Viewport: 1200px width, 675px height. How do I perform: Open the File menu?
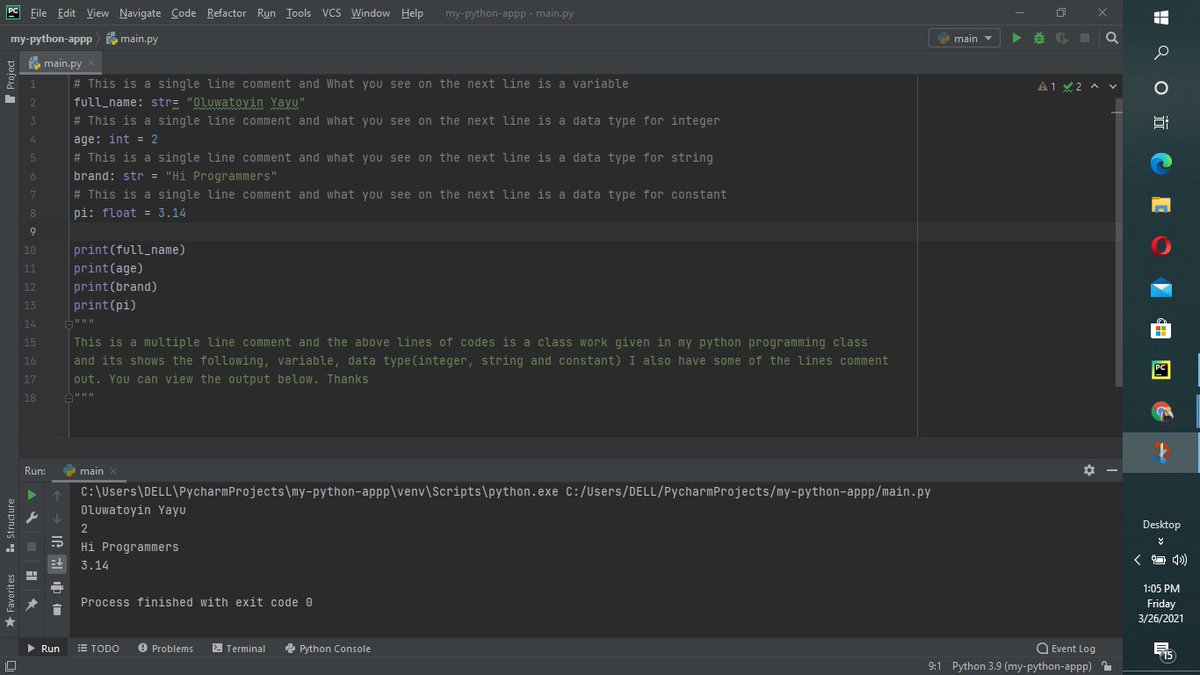click(x=38, y=13)
